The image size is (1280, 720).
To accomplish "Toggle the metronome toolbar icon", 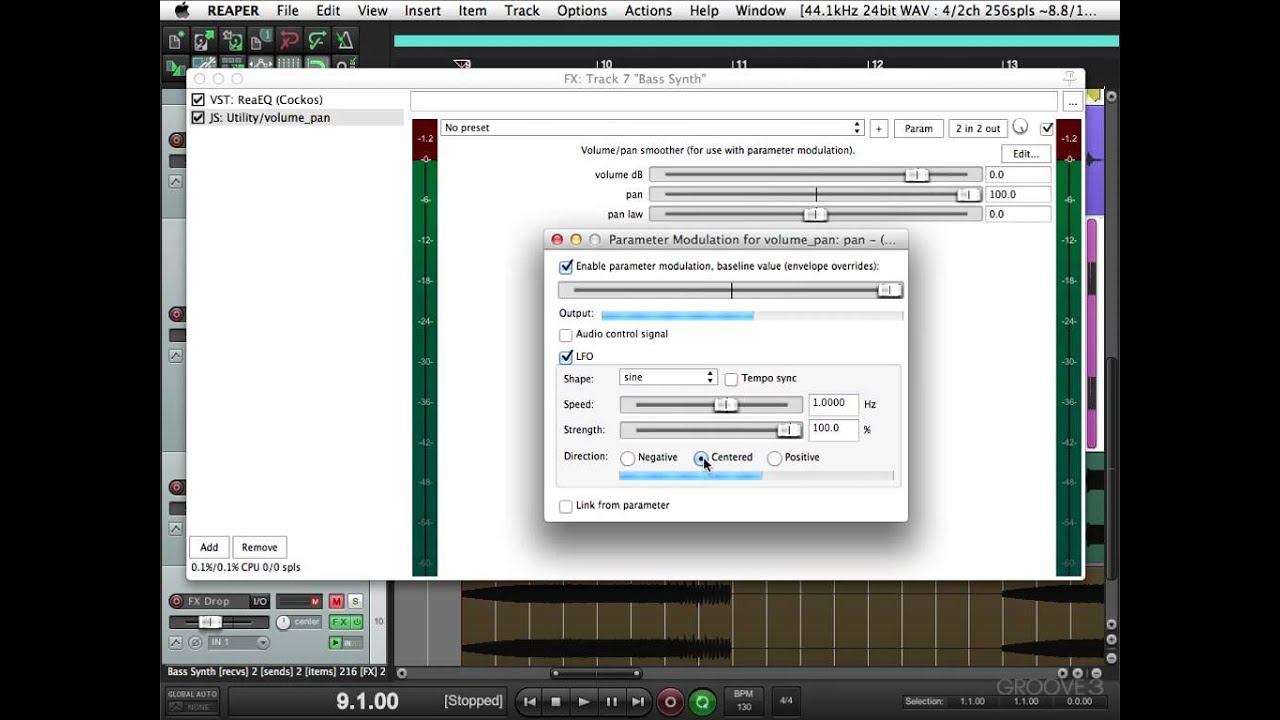I will (x=345, y=41).
